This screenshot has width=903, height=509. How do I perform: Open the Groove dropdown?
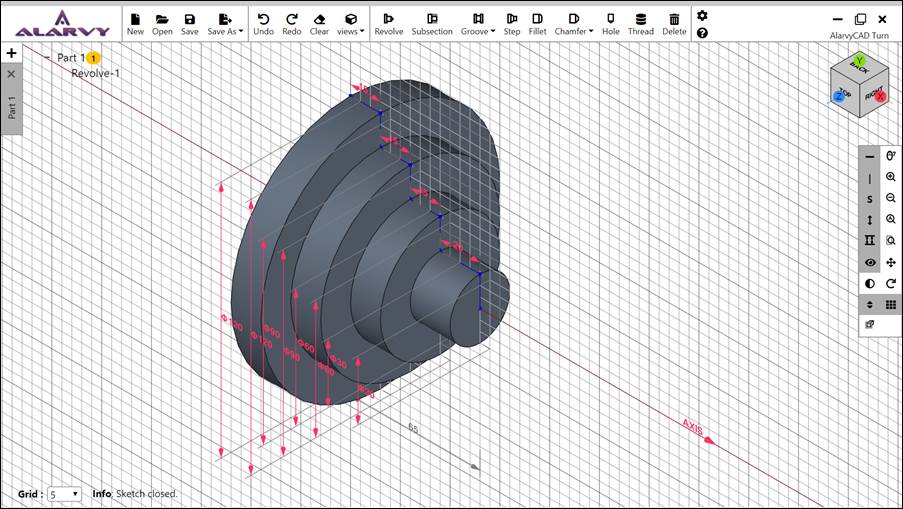point(478,24)
